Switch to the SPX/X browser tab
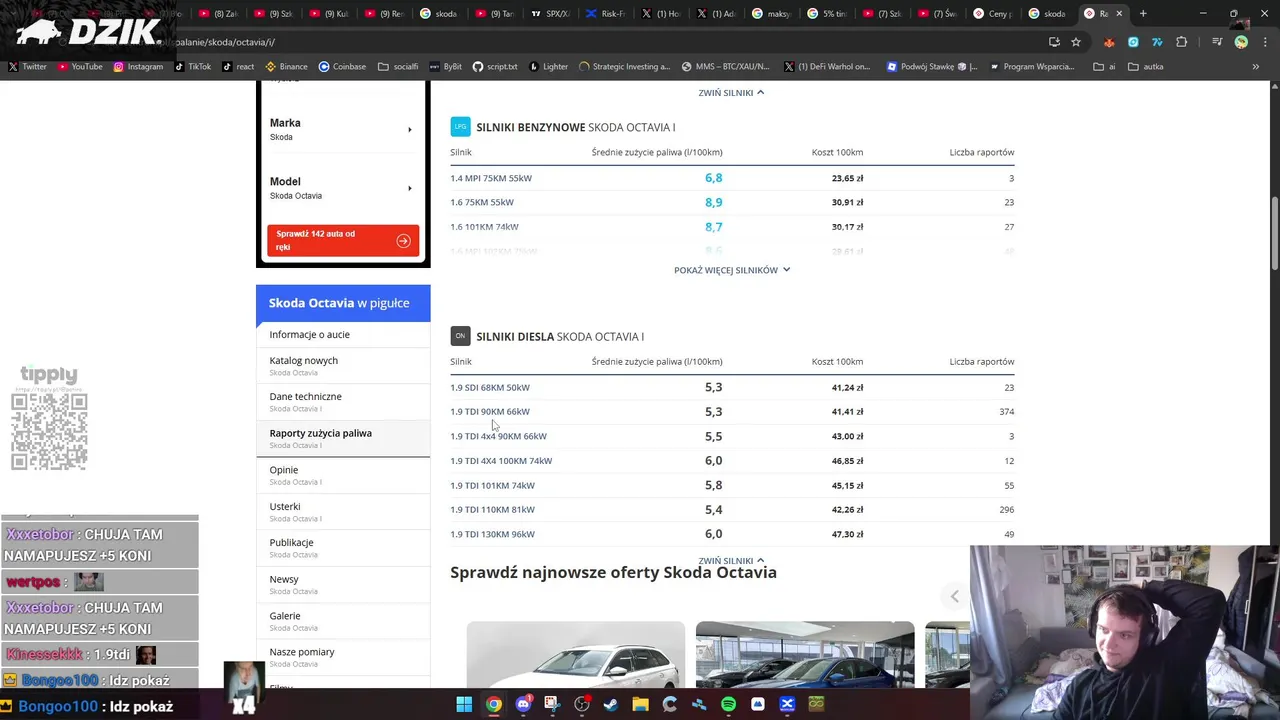The height and width of the screenshot is (720, 1280). pyautogui.click(x=550, y=14)
